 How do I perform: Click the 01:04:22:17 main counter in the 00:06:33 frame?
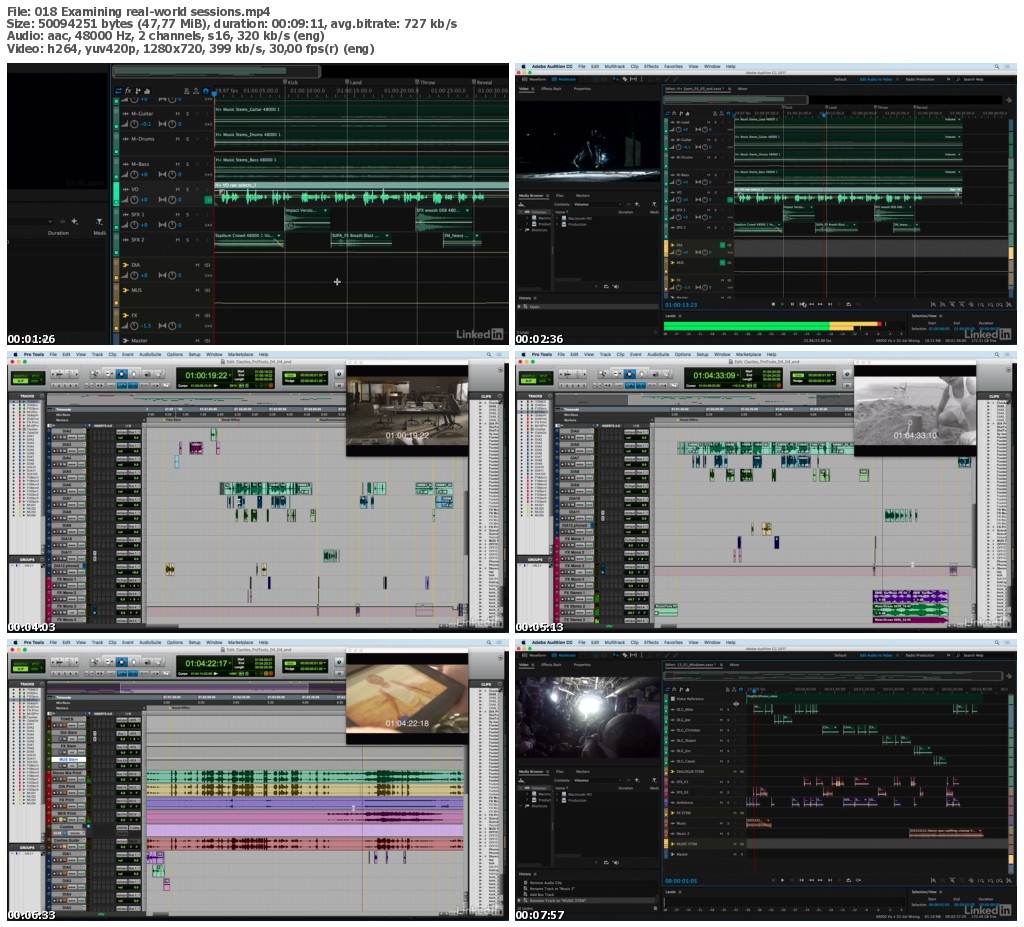[x=206, y=664]
